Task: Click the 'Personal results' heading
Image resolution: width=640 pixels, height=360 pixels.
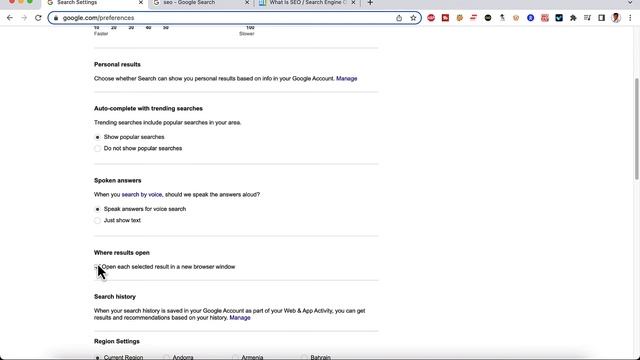Action: coord(117,64)
